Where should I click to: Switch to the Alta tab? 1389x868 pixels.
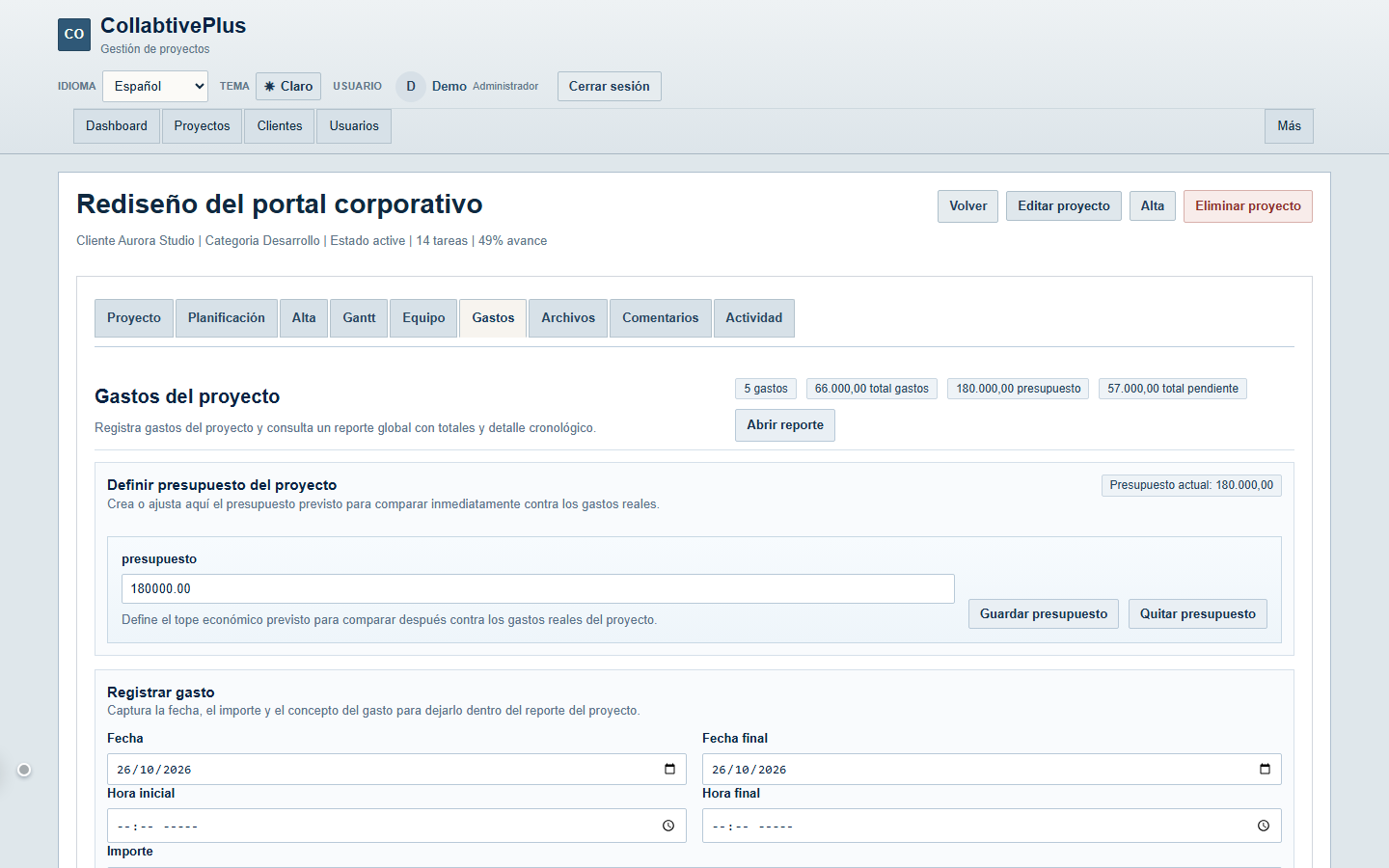point(304,318)
